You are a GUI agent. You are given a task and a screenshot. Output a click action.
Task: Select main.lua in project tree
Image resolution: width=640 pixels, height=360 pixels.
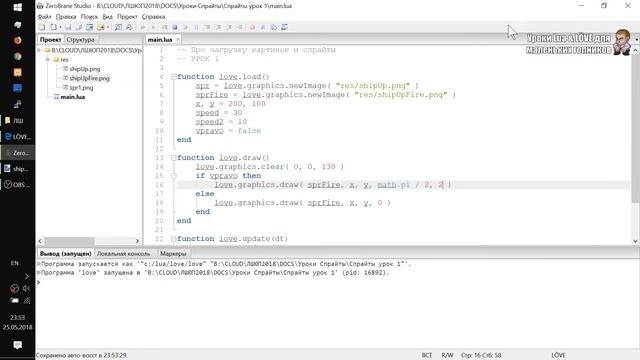click(73, 97)
